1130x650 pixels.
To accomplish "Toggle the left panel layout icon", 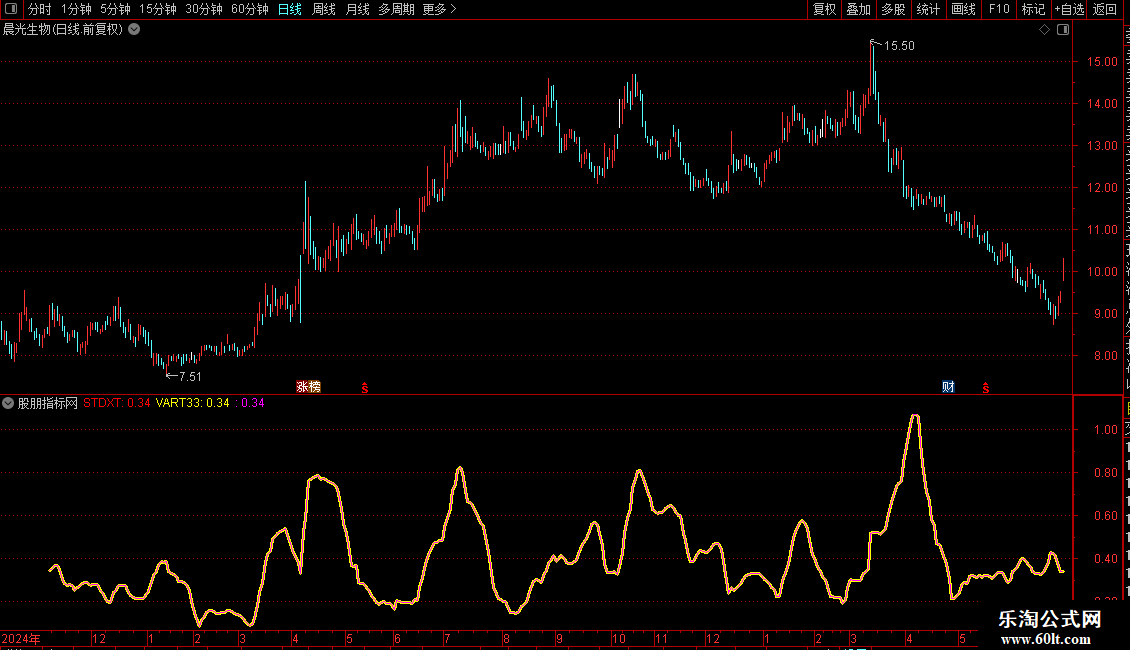I will [11, 9].
